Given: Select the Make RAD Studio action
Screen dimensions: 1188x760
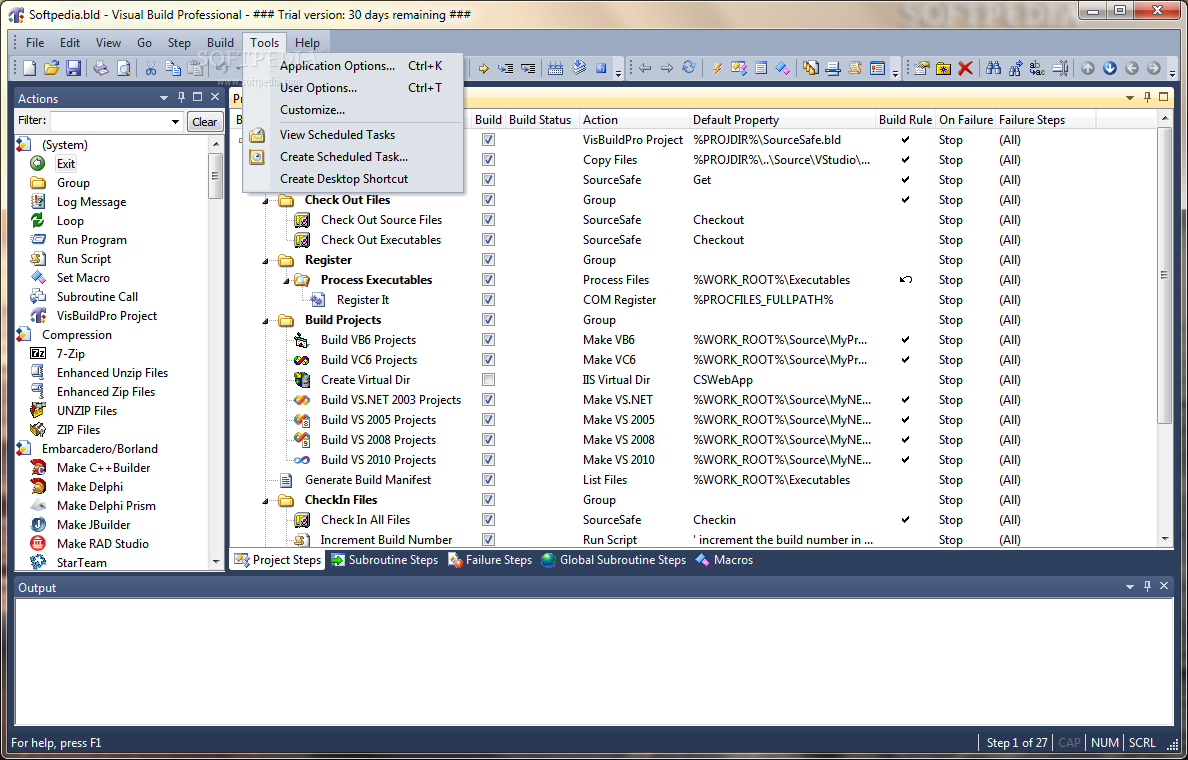Looking at the screenshot, I should (102, 543).
